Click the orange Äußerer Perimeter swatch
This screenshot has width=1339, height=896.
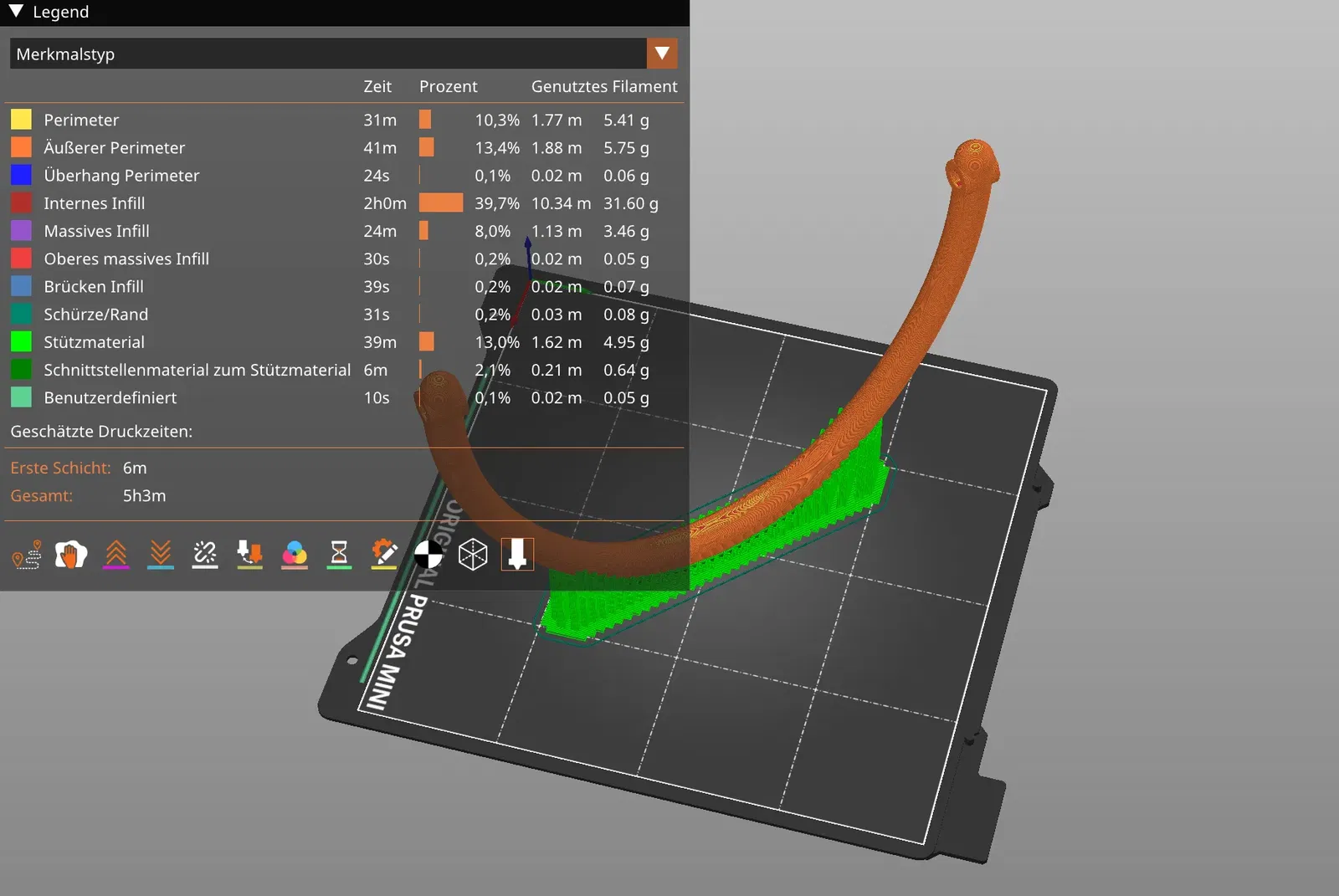(21, 147)
